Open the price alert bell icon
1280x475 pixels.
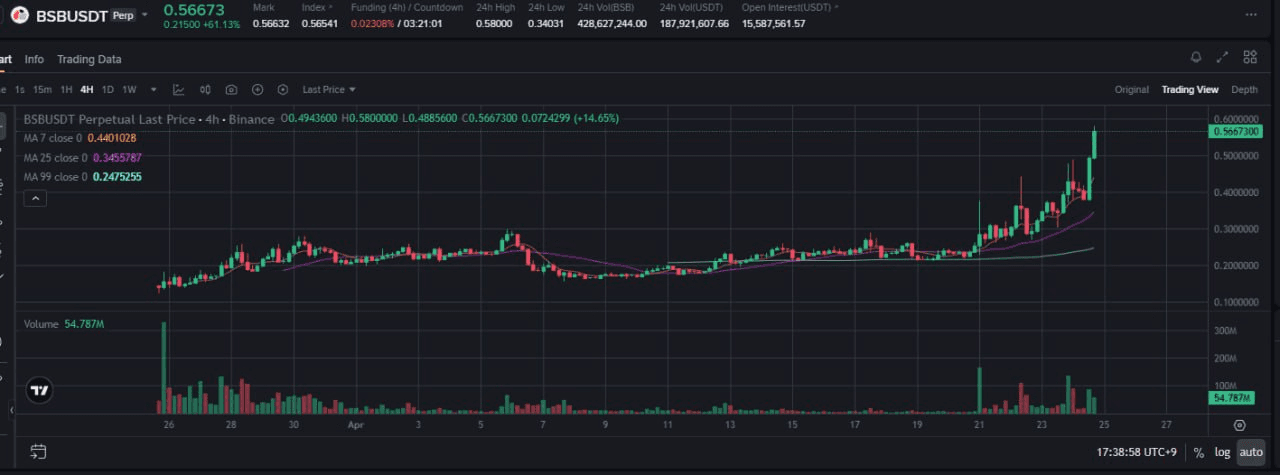(1196, 57)
